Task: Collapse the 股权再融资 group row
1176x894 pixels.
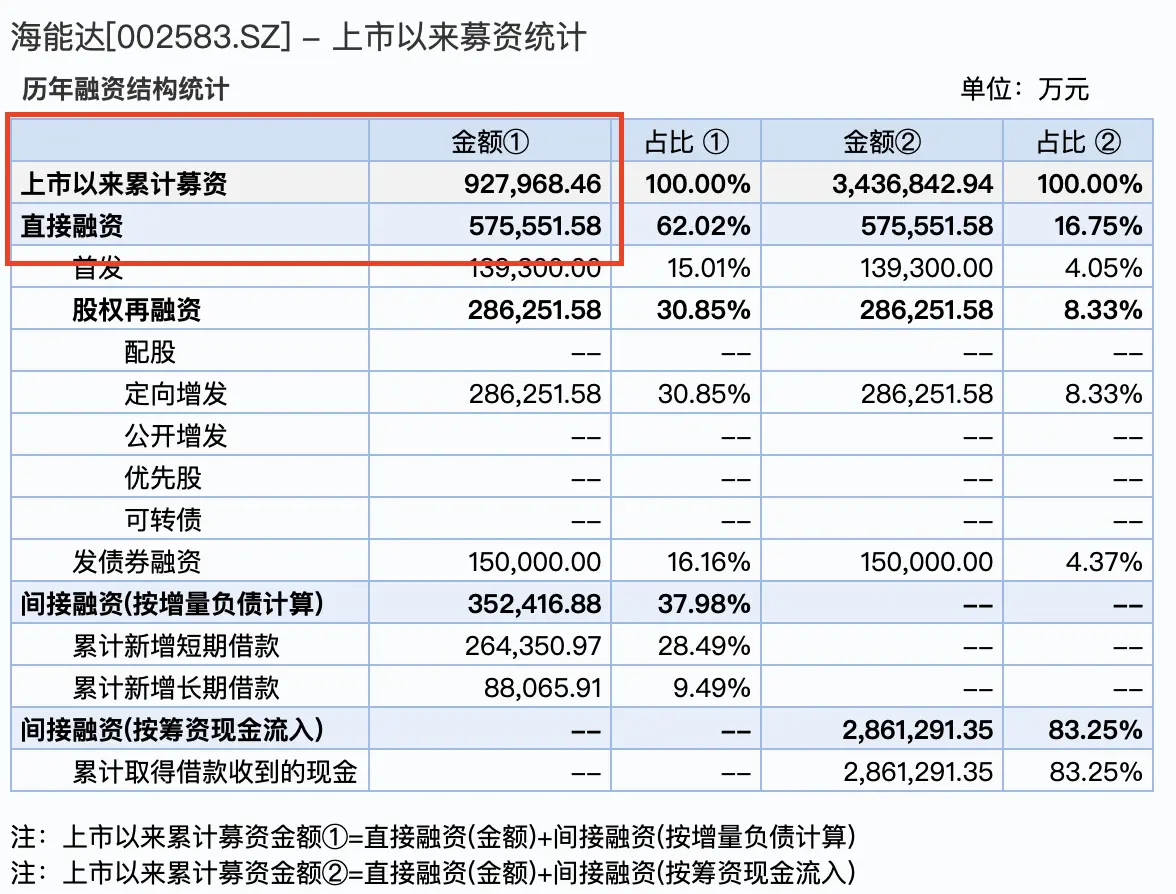Action: click(x=136, y=310)
